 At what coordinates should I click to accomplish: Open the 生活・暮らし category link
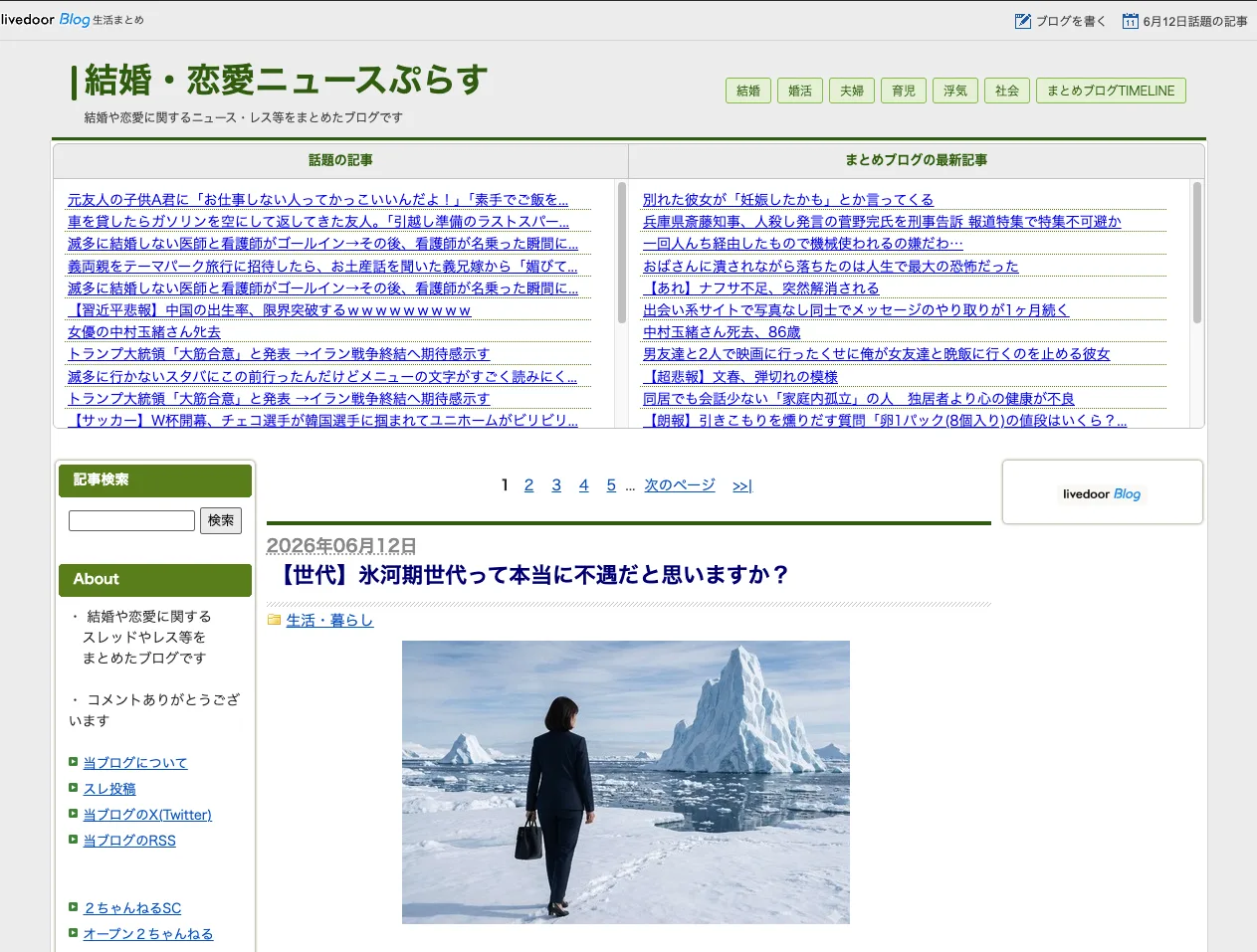click(x=329, y=620)
